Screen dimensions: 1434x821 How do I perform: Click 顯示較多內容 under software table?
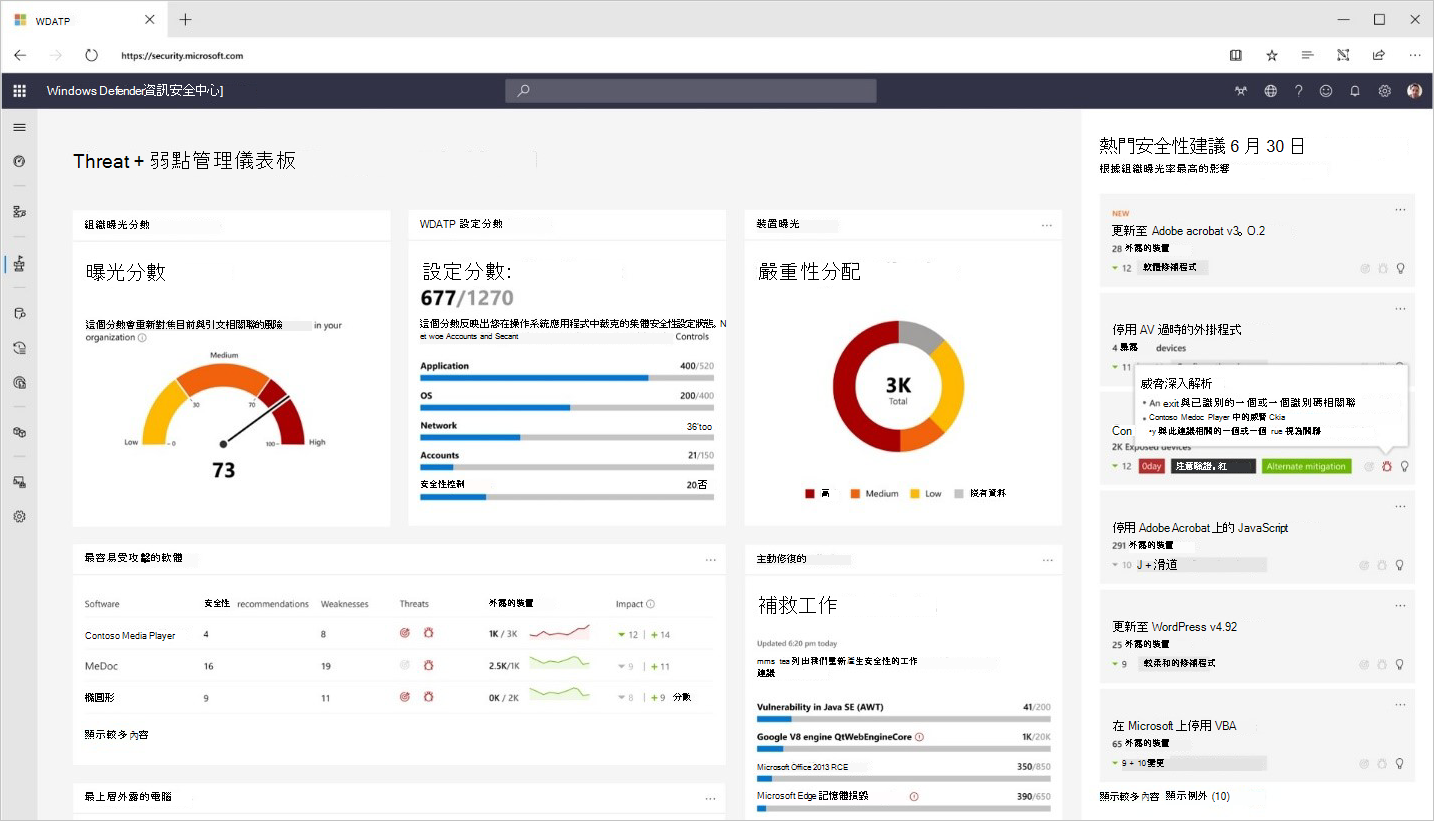(117, 735)
